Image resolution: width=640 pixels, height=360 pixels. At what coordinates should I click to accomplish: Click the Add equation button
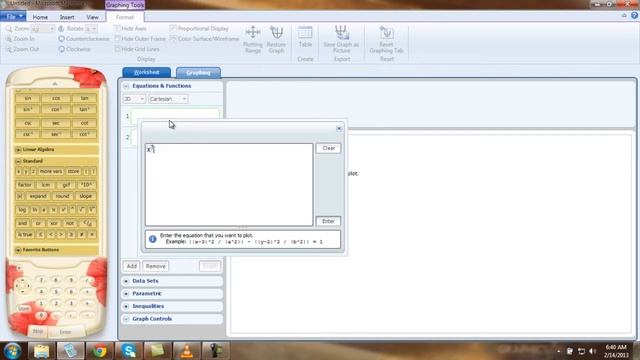click(x=131, y=266)
